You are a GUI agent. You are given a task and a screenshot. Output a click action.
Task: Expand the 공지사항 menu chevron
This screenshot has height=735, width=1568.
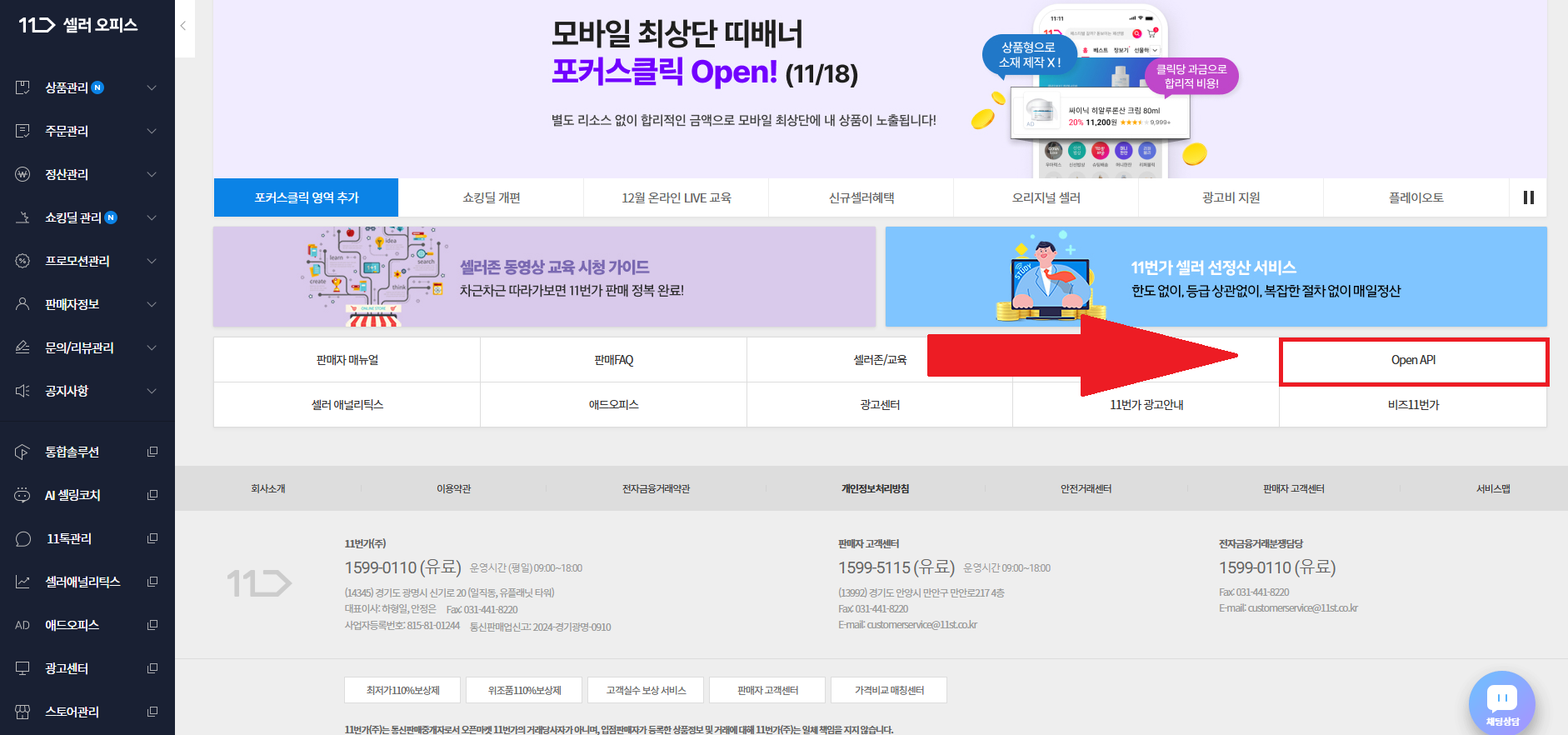pyautogui.click(x=152, y=391)
